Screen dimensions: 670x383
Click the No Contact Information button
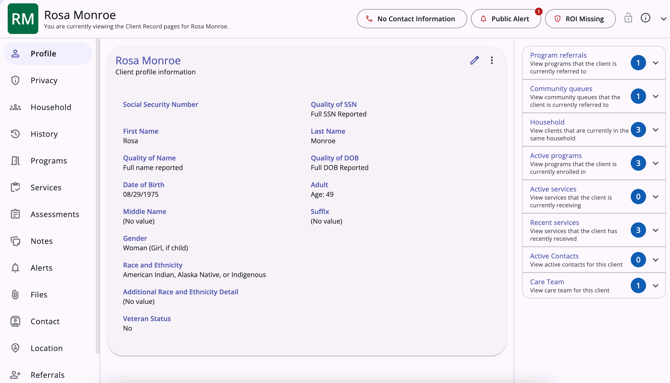pyautogui.click(x=411, y=19)
